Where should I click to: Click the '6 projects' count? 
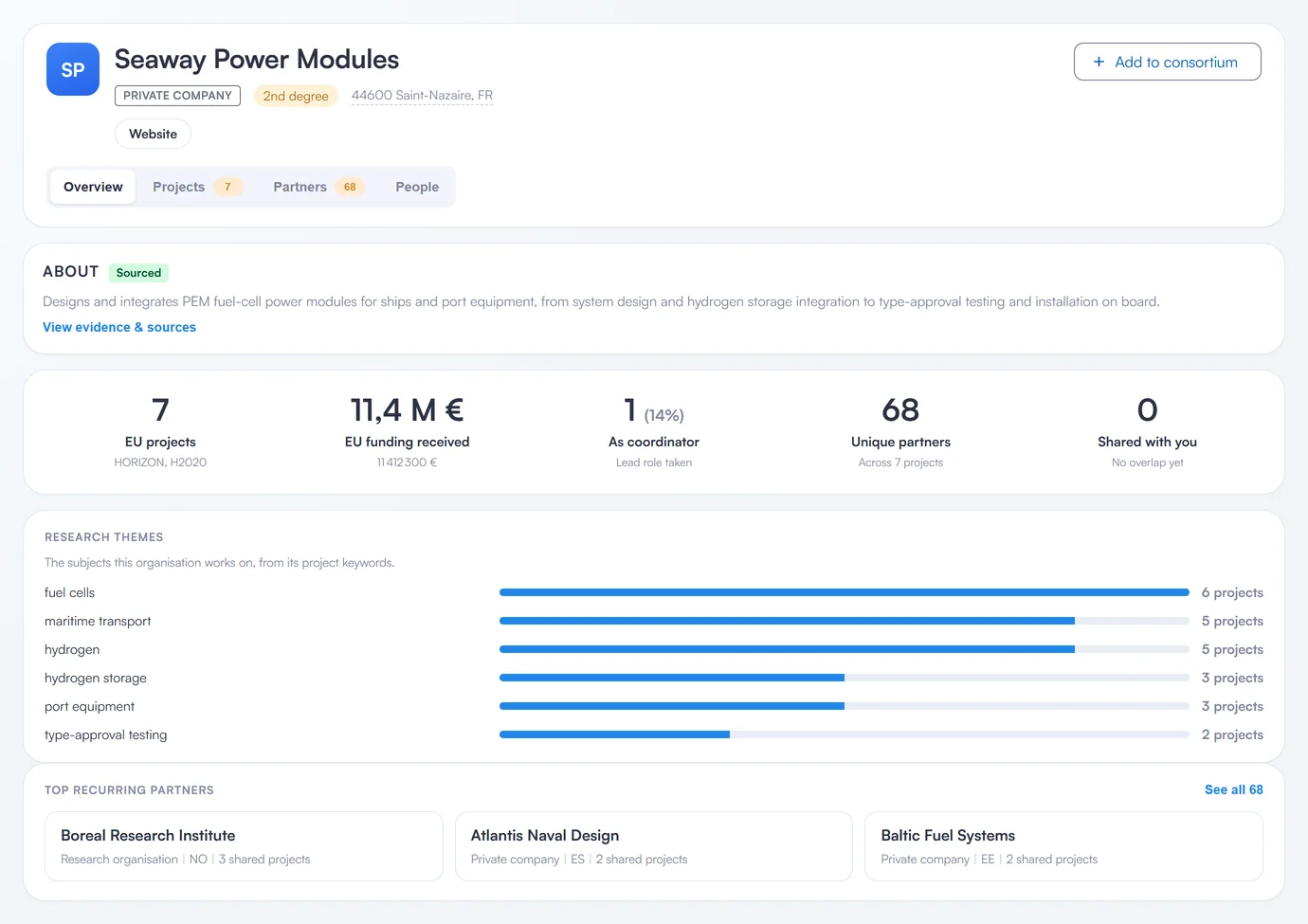1232,592
